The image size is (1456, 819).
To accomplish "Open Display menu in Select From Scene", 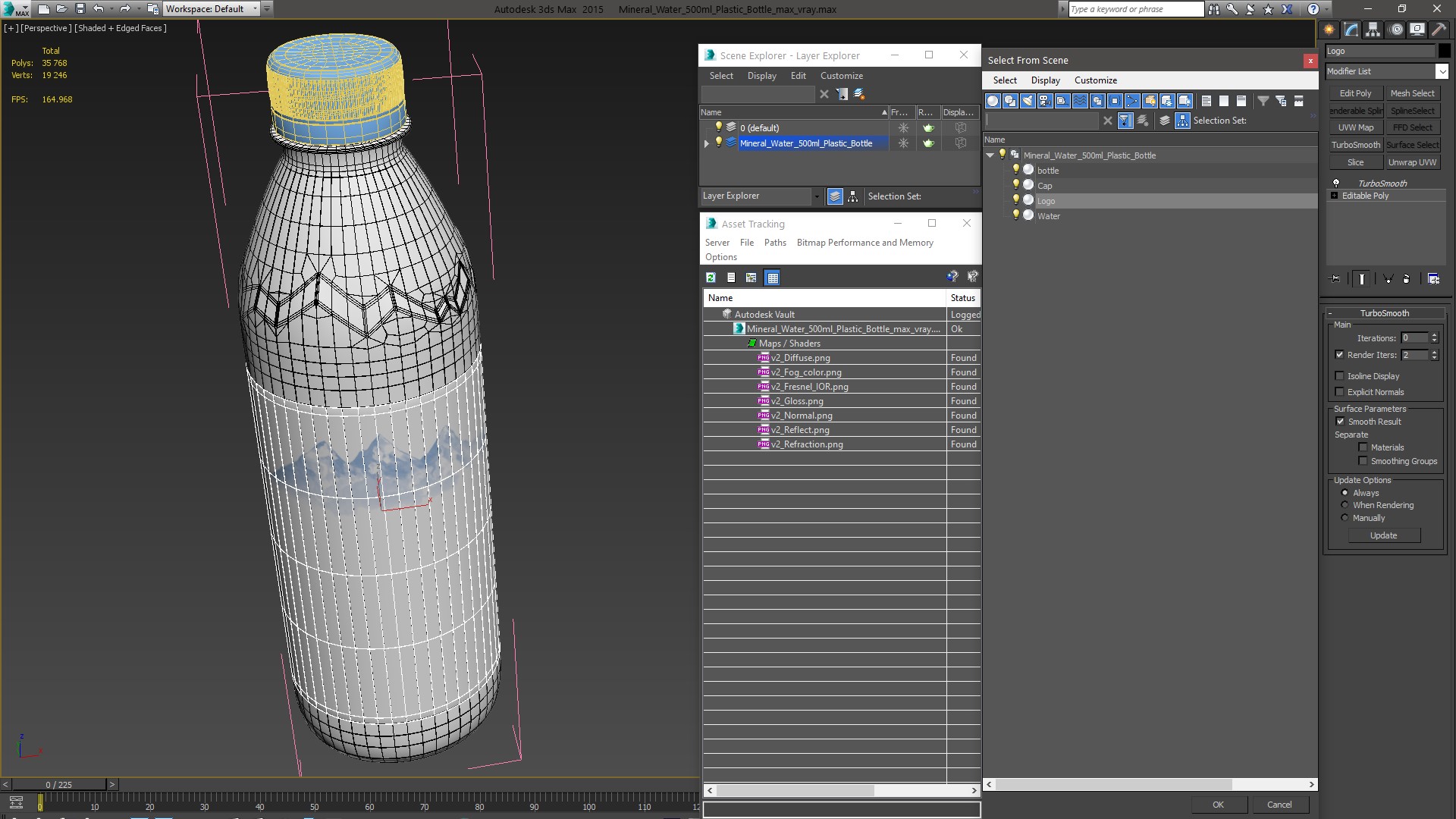I will [x=1046, y=80].
